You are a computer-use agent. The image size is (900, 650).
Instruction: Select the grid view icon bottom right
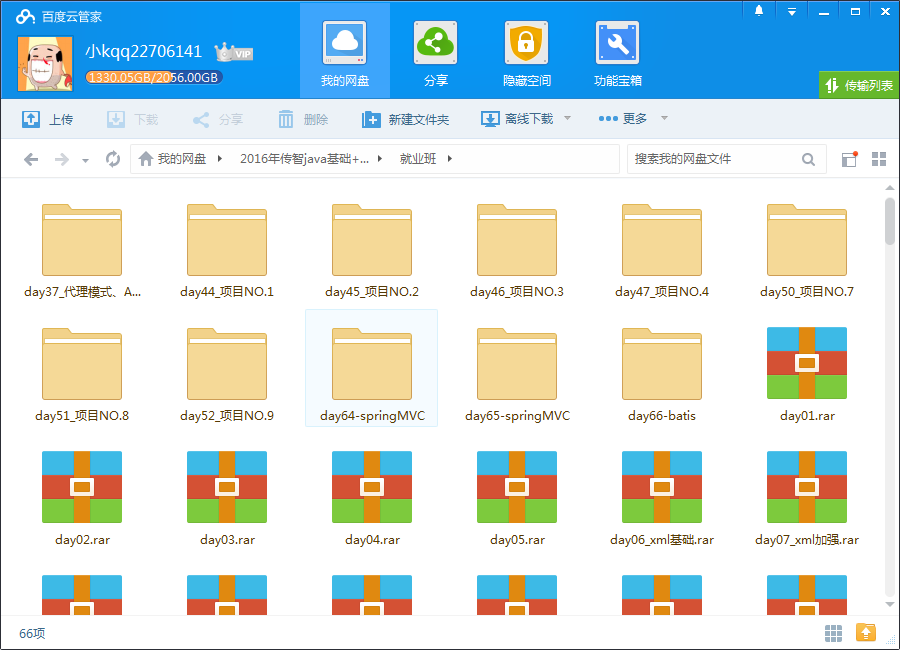click(833, 633)
